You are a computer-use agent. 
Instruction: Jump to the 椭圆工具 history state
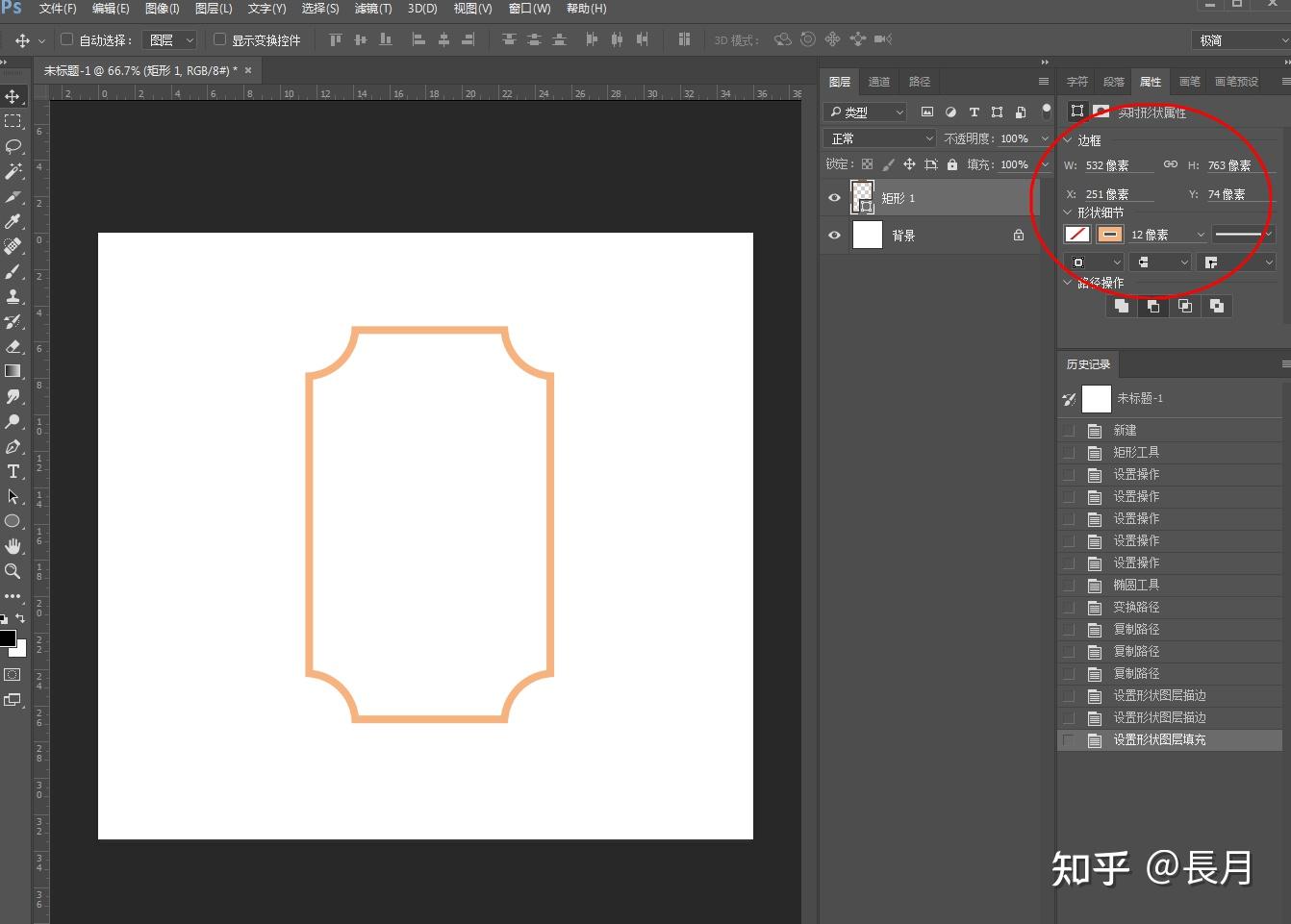[1136, 585]
